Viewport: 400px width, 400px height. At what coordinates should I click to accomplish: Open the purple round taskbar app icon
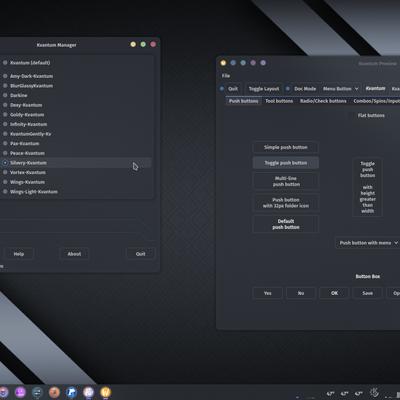[20, 392]
